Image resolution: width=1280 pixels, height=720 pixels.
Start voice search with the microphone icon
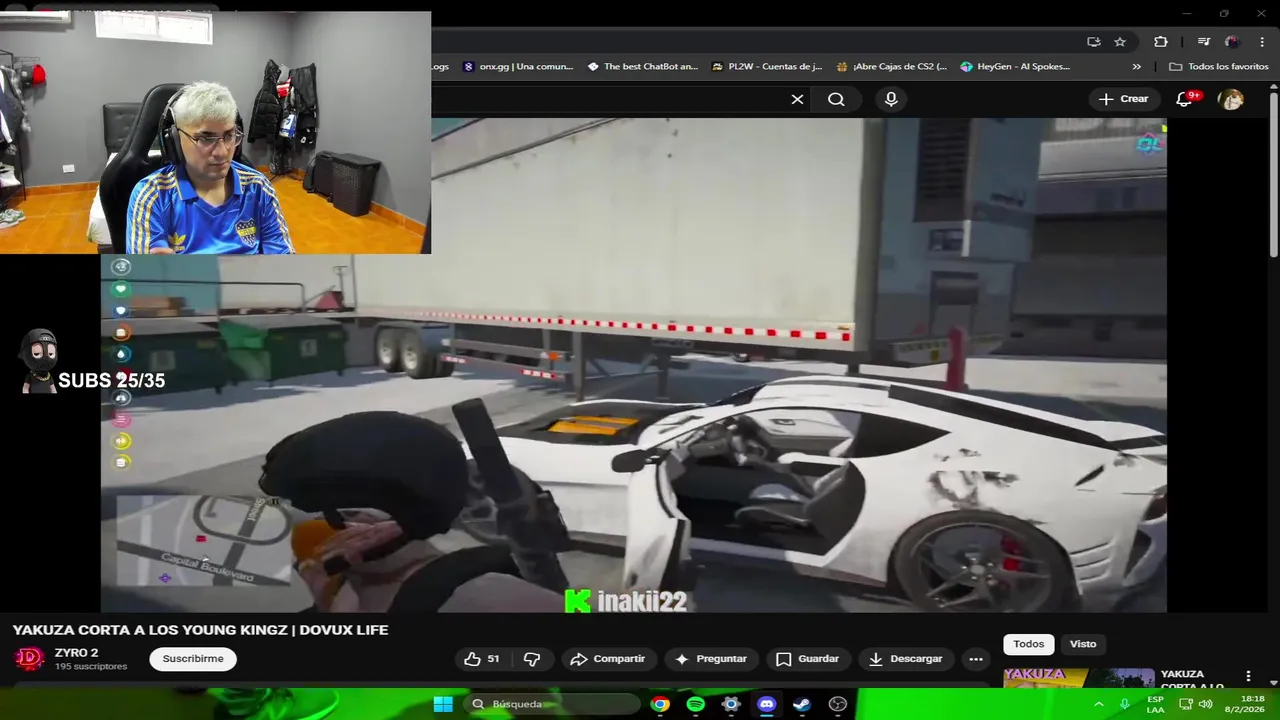pos(891,99)
